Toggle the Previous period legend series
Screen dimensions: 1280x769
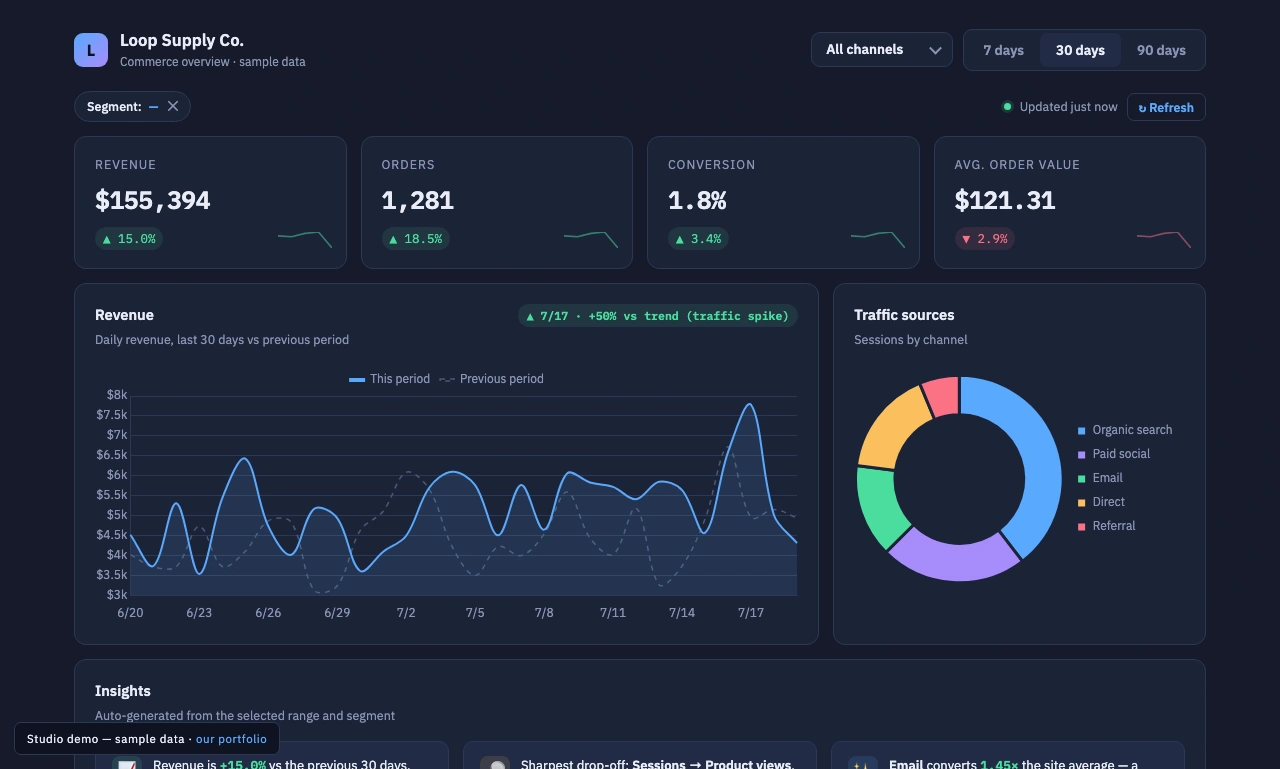[x=491, y=379]
